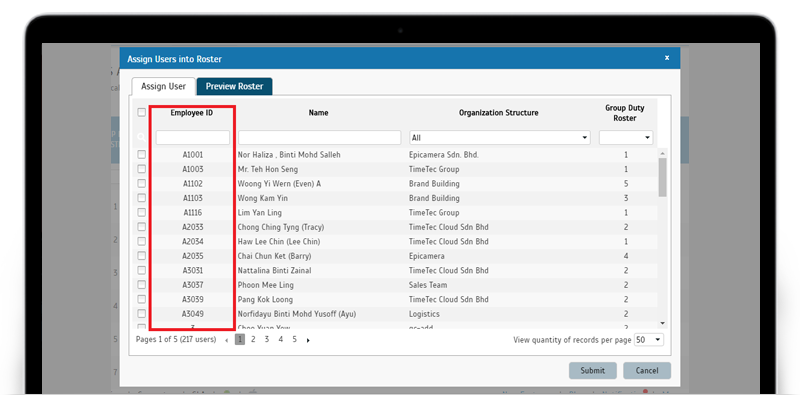Jump to page 2 of users
This screenshot has height=395, width=800.
(253, 339)
